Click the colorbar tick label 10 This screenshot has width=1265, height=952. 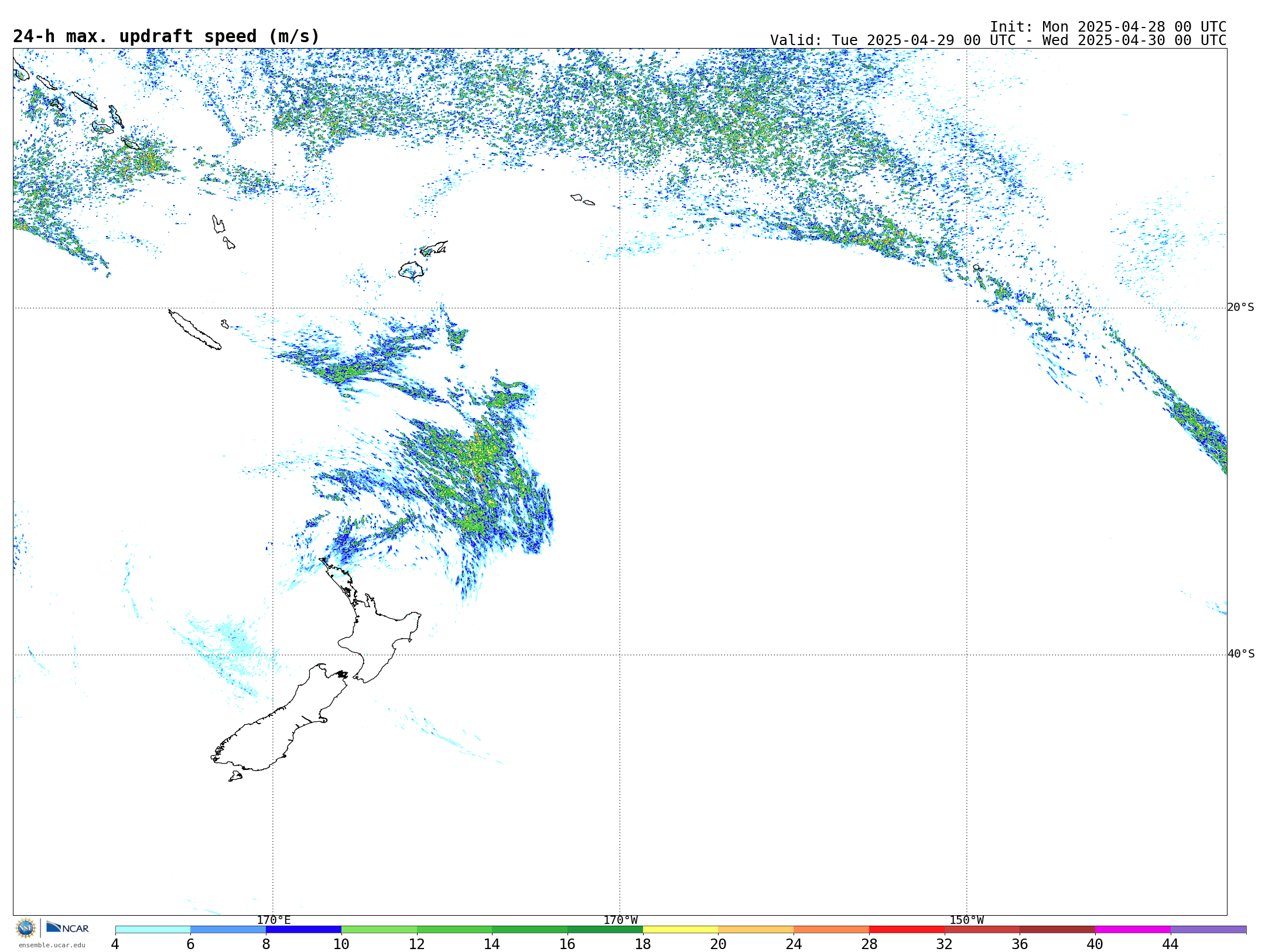(x=341, y=944)
